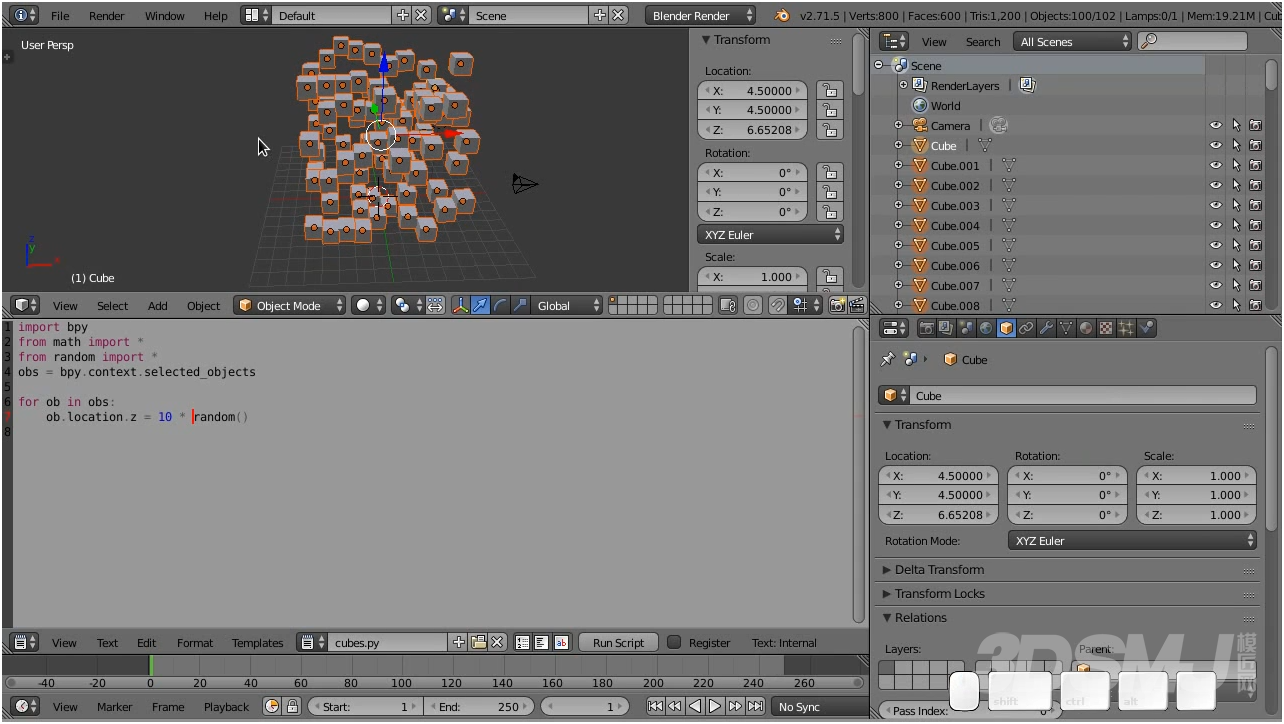The width and height of the screenshot is (1284, 724).
Task: Click the Run Script button
Action: [618, 643]
